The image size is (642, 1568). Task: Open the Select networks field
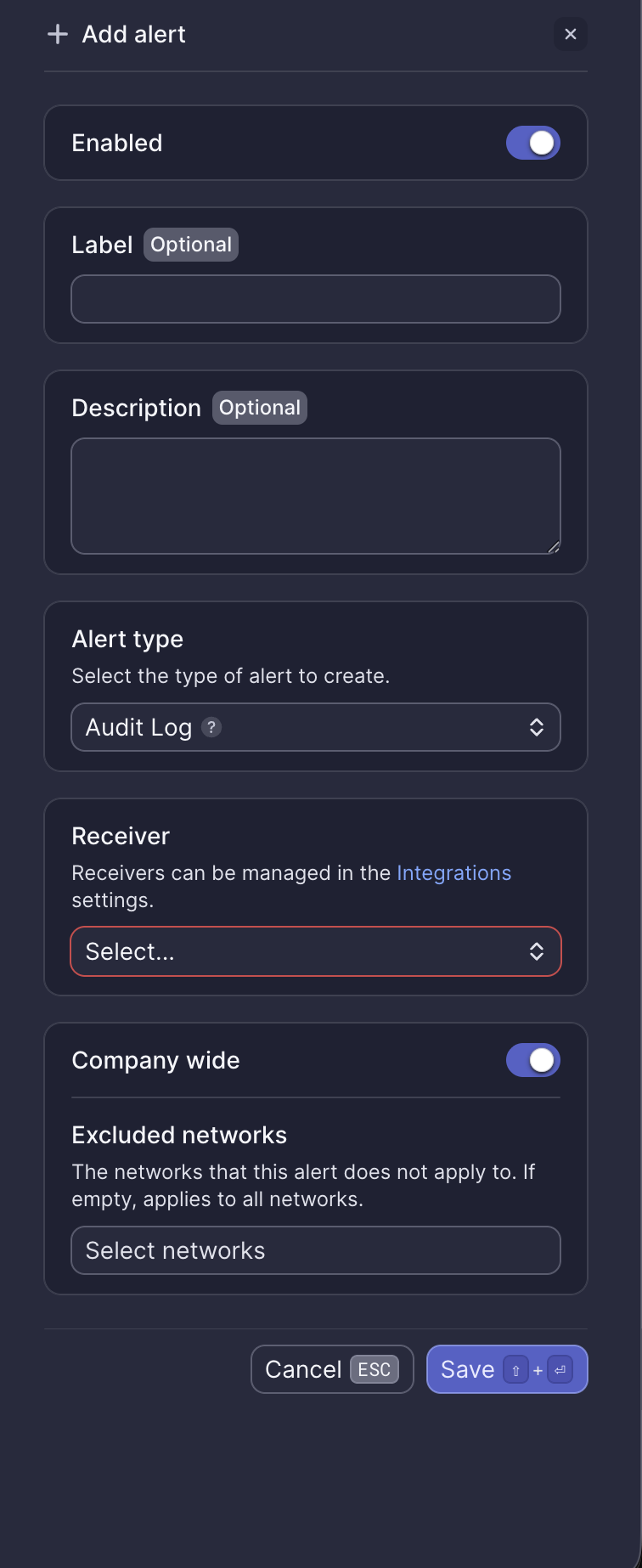pos(316,1250)
